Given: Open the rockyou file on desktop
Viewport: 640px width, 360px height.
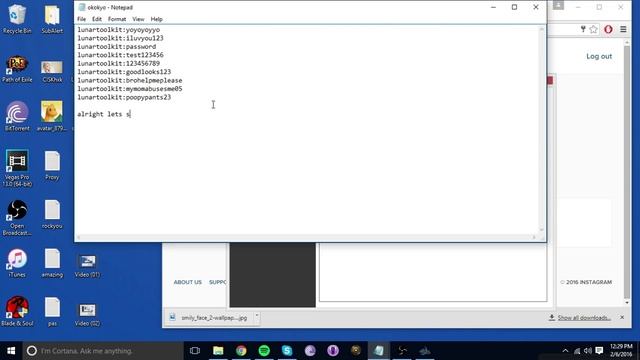Looking at the screenshot, I should pos(52,215).
